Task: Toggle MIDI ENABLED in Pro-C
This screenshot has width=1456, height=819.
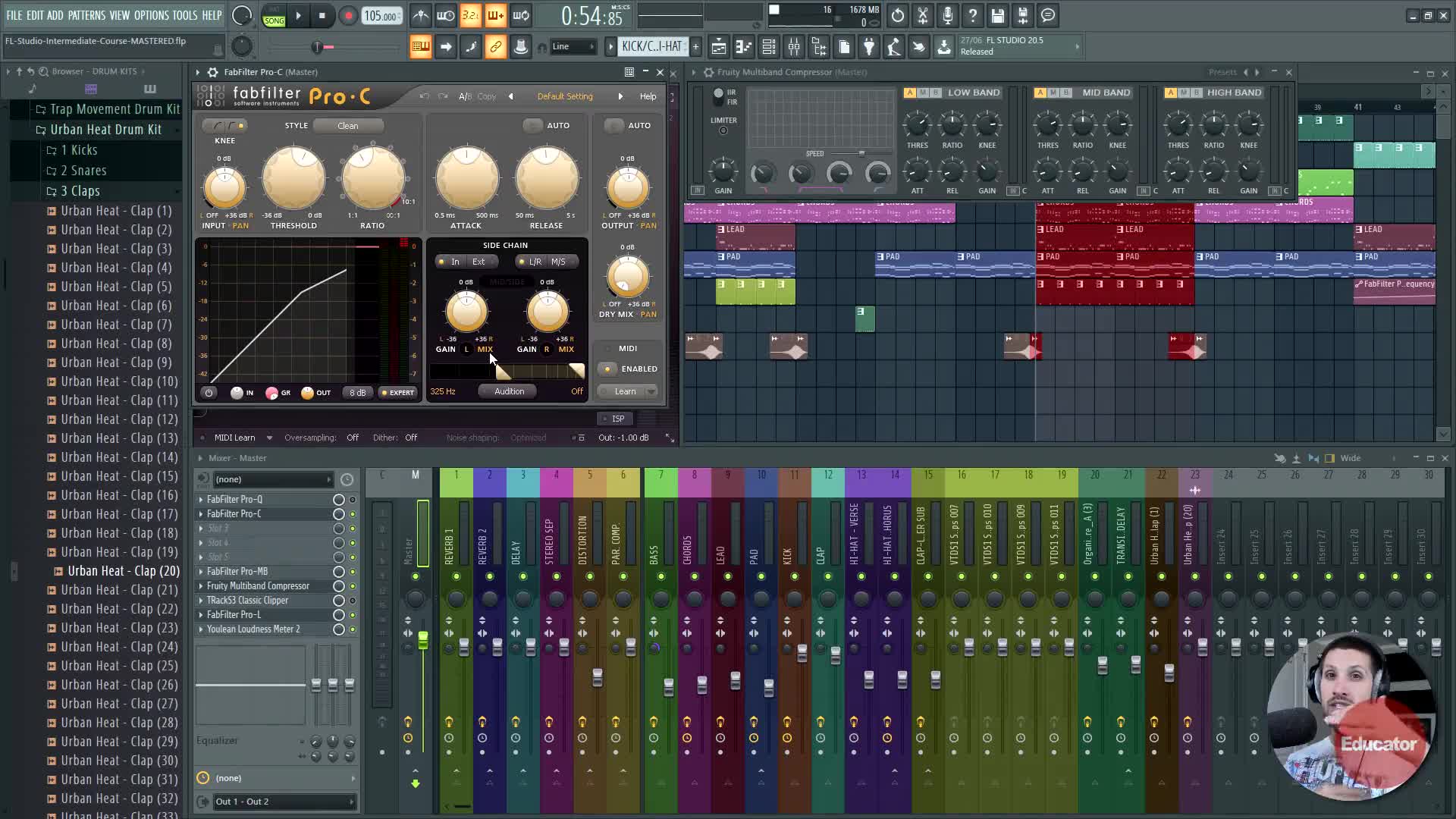Action: click(x=607, y=369)
